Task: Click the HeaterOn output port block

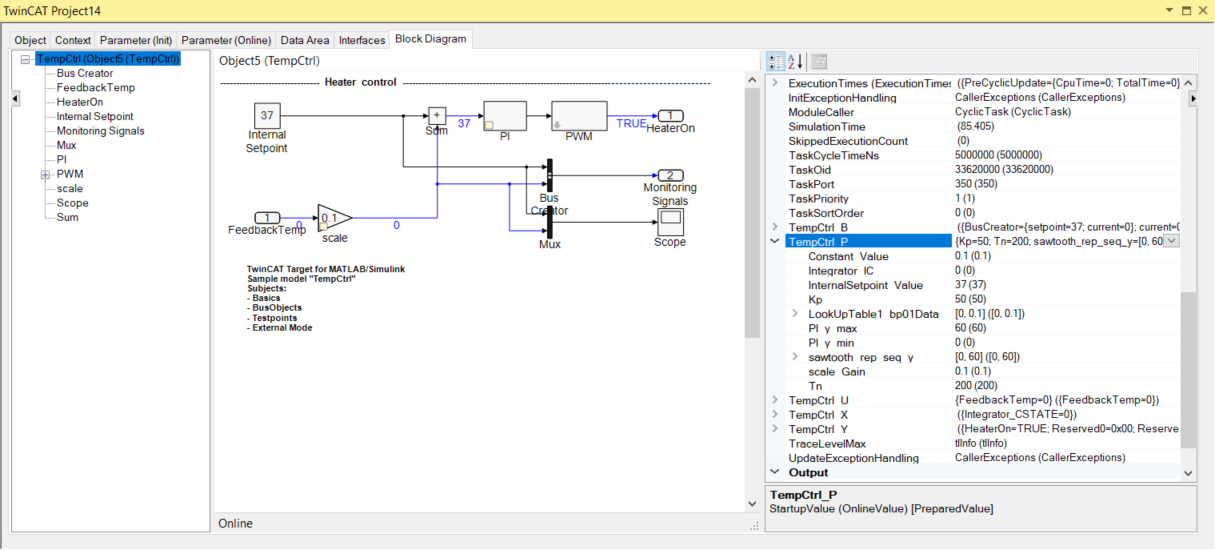Action: (670, 116)
